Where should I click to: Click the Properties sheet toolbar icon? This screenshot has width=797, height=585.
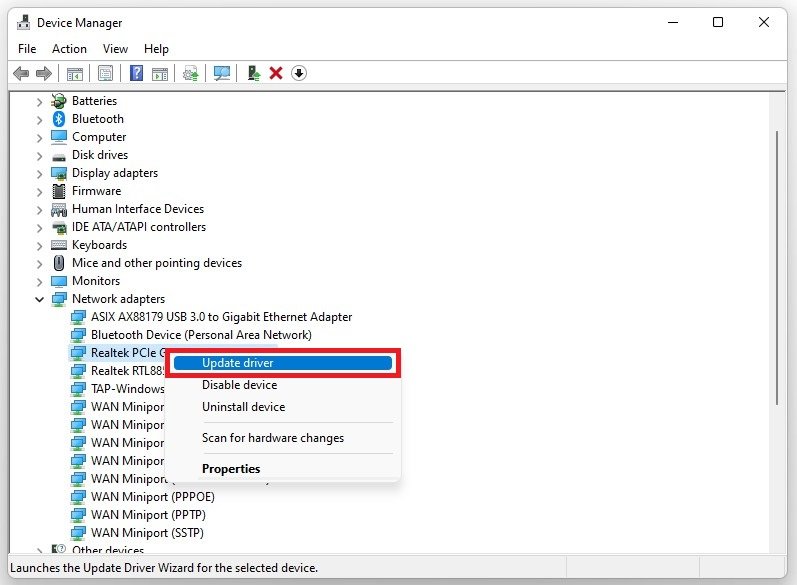pos(105,74)
